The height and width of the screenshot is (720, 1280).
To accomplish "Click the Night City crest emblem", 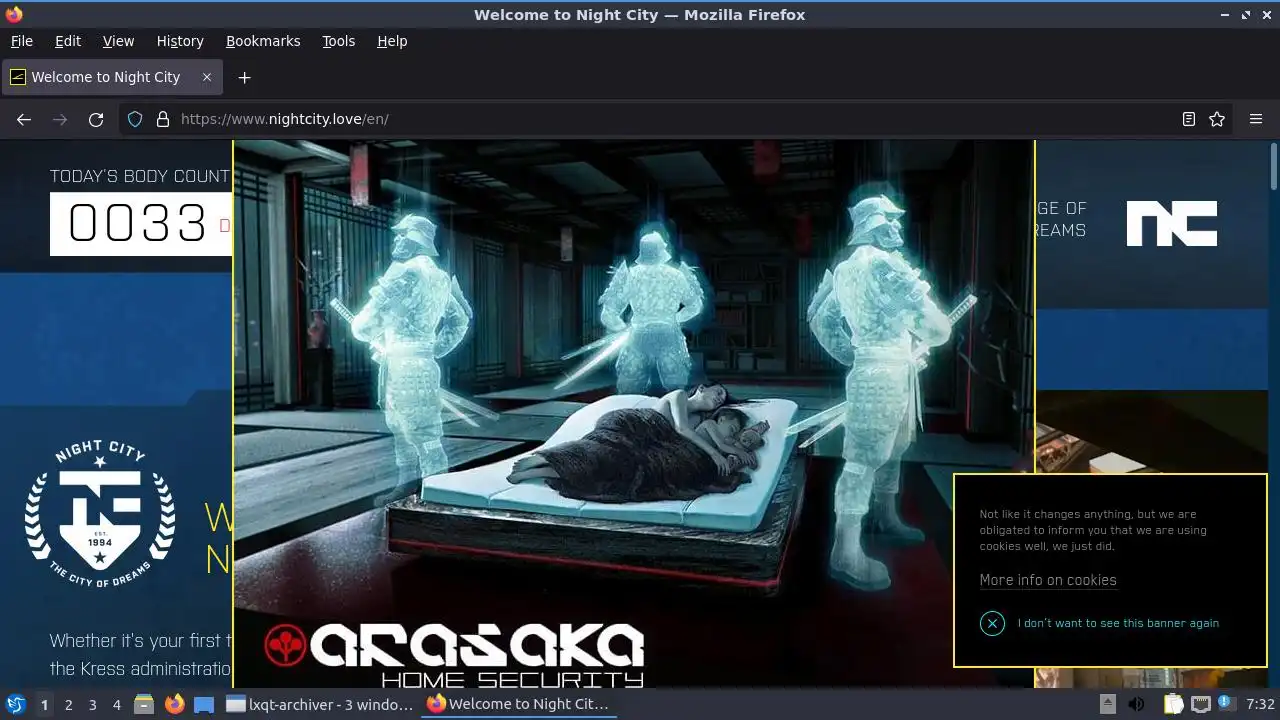I will click(x=100, y=514).
